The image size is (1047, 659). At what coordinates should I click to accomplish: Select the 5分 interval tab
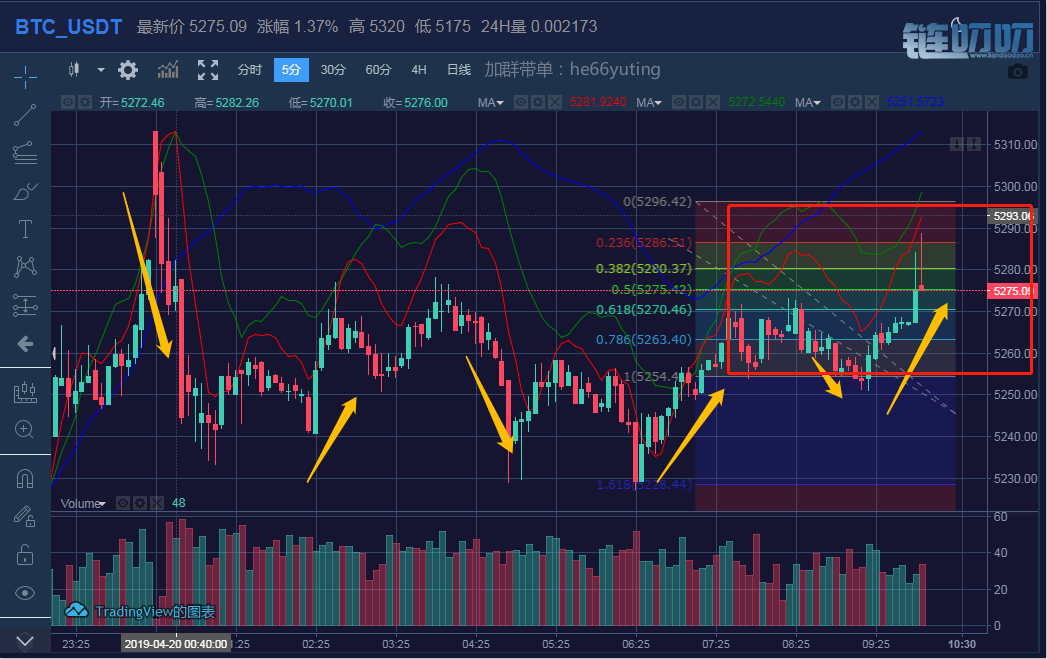click(291, 69)
